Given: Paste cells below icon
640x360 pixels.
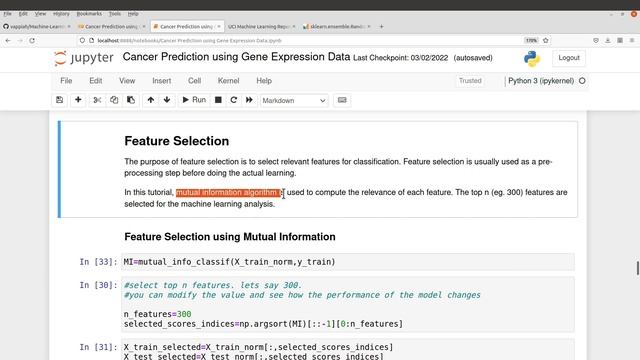Looking at the screenshot, I should coord(131,100).
